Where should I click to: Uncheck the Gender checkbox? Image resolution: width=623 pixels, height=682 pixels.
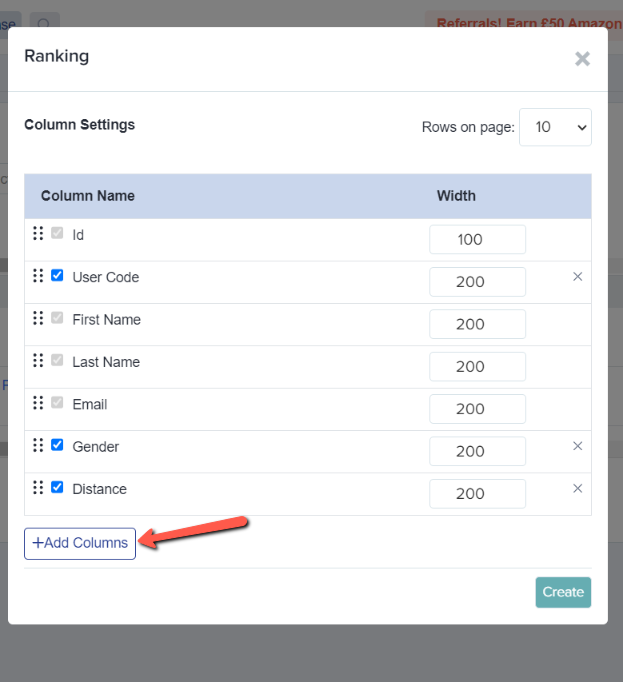(57, 445)
